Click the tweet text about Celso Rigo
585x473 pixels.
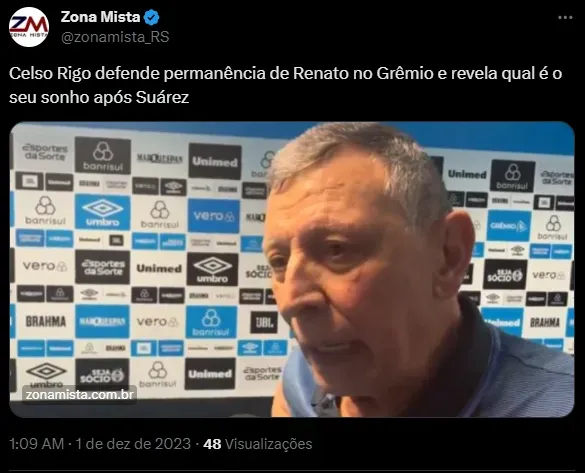pos(285,85)
